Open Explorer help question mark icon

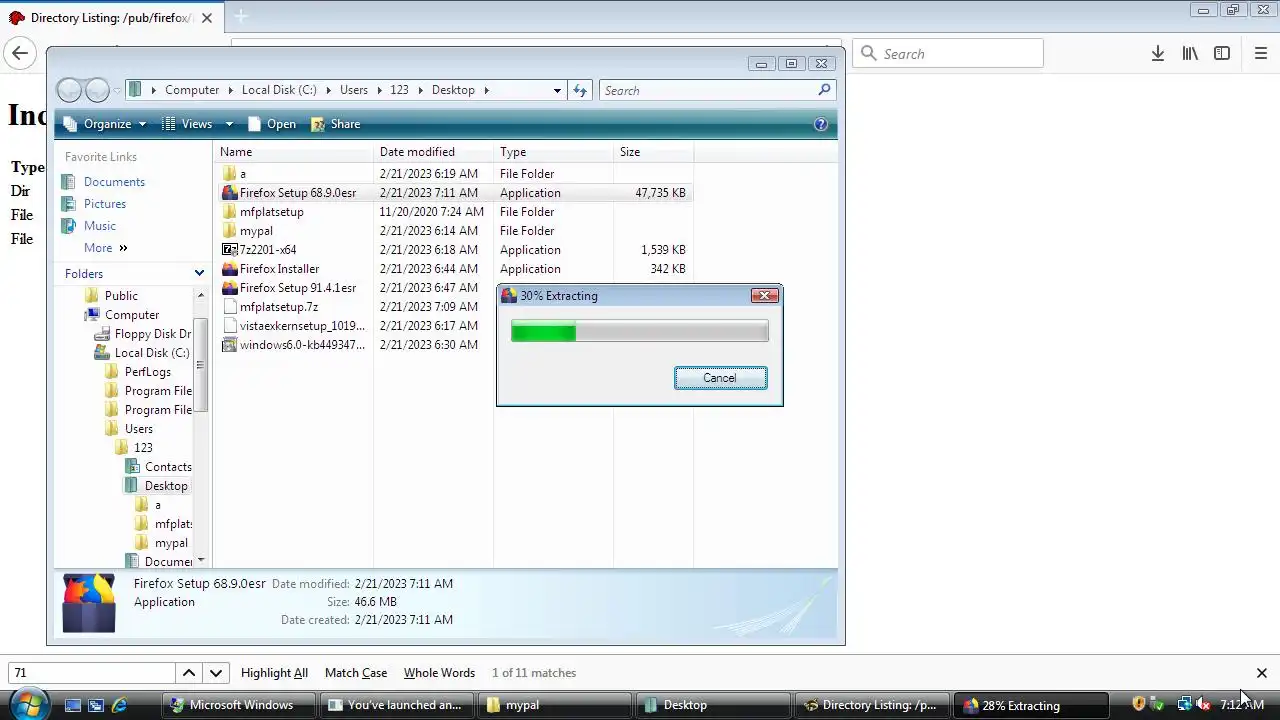click(821, 124)
